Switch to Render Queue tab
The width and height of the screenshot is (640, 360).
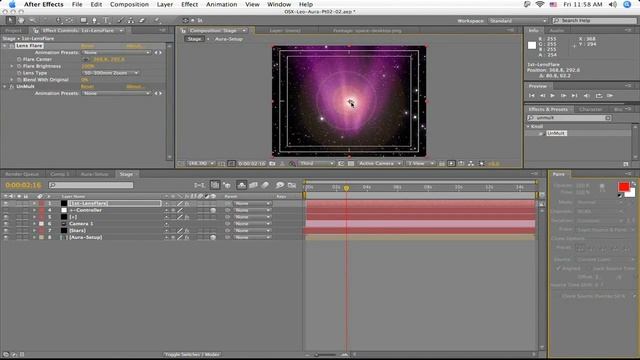tap(22, 174)
